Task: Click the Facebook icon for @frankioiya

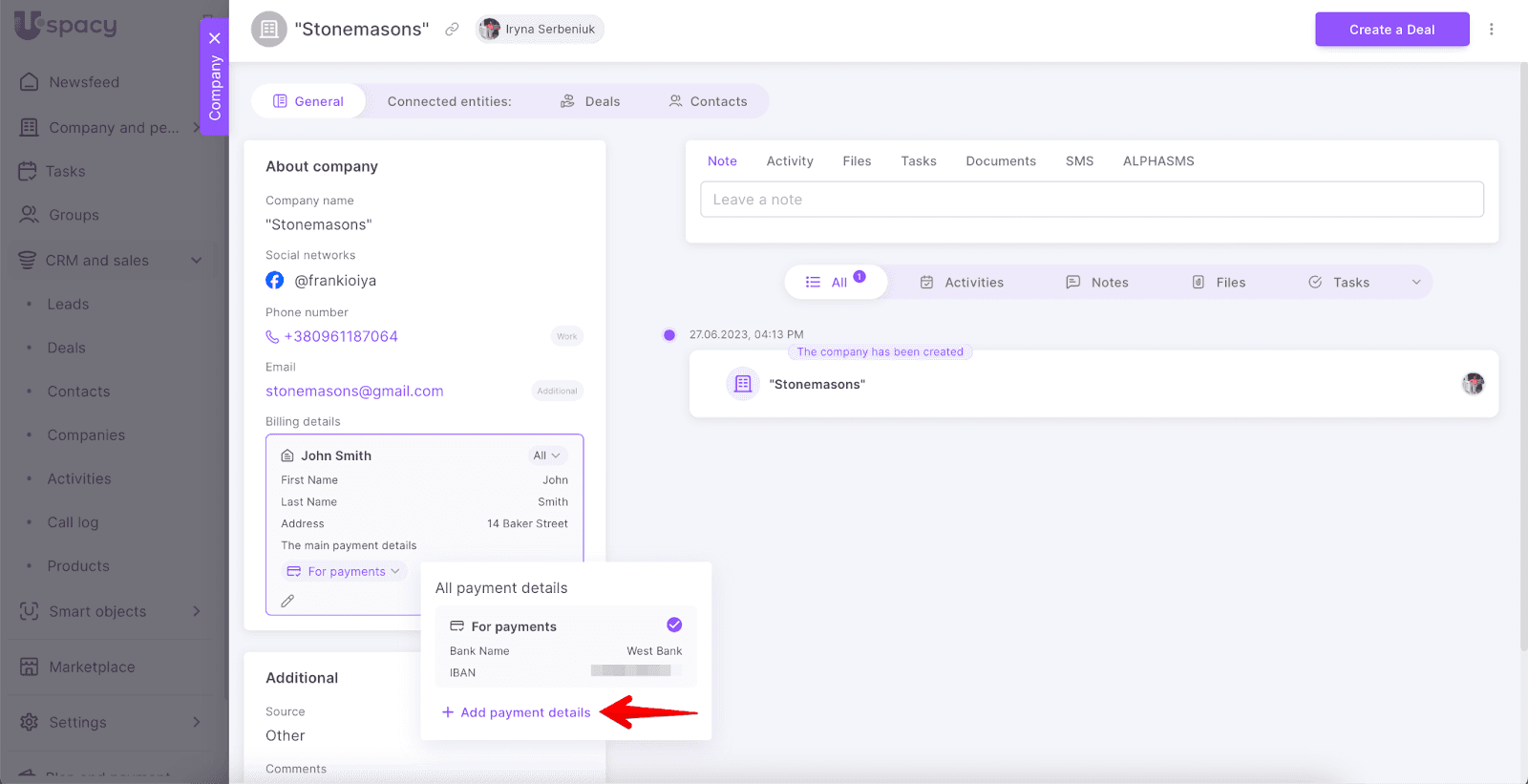Action: (x=275, y=281)
